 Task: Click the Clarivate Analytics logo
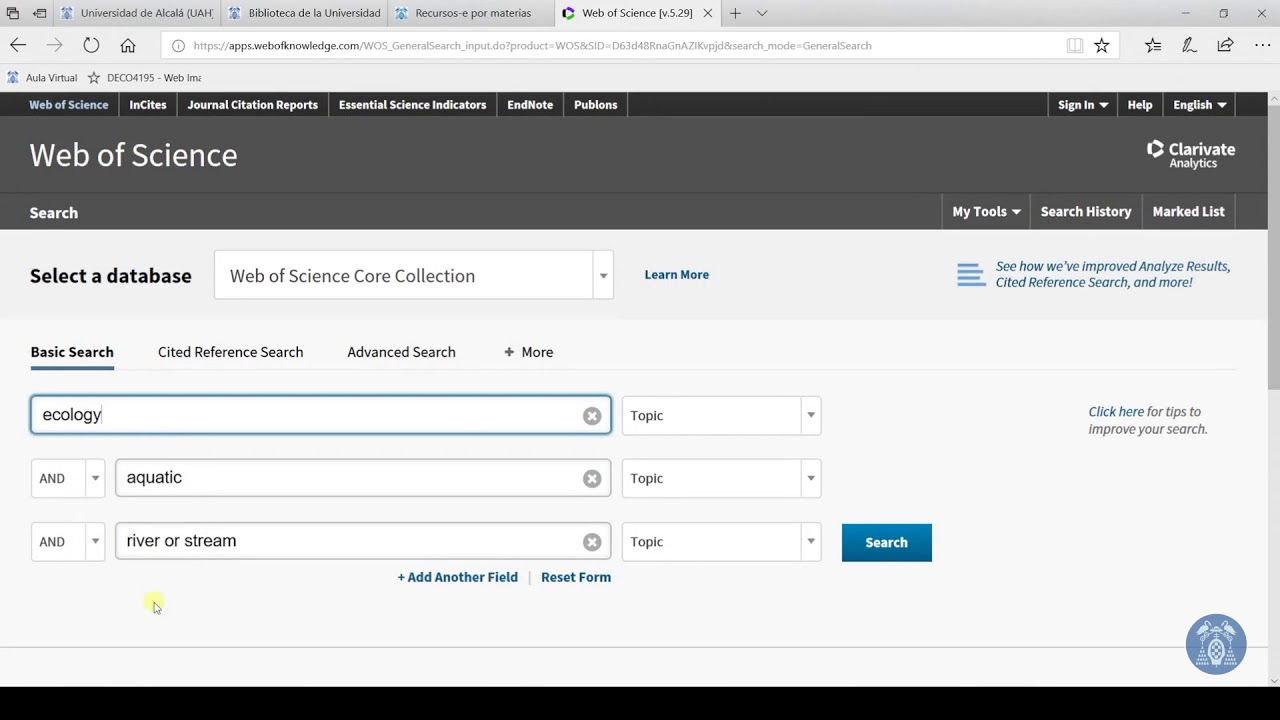(x=1191, y=154)
